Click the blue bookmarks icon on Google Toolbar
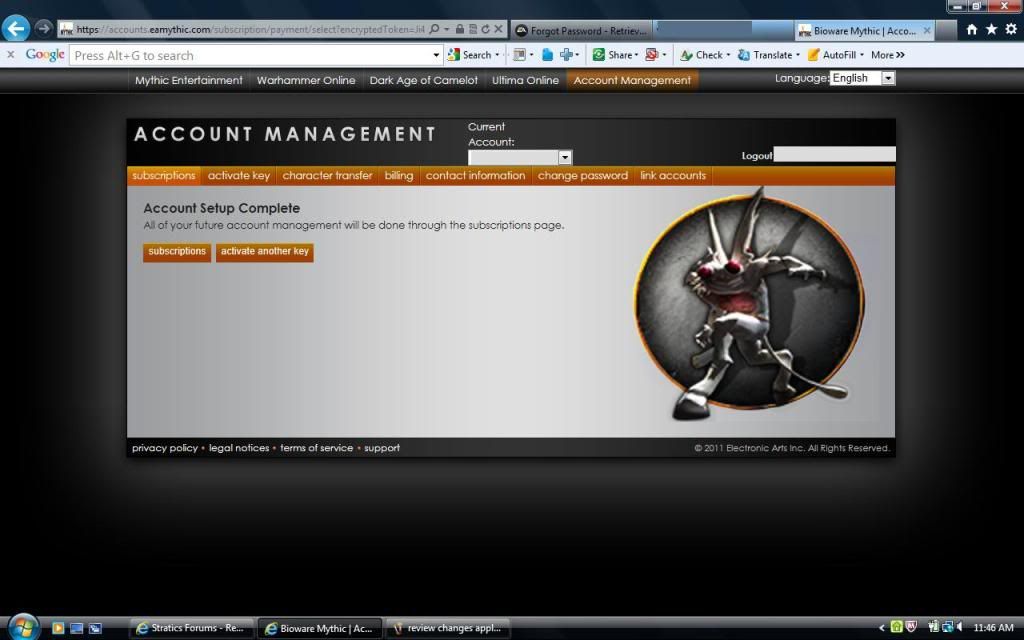 547,55
